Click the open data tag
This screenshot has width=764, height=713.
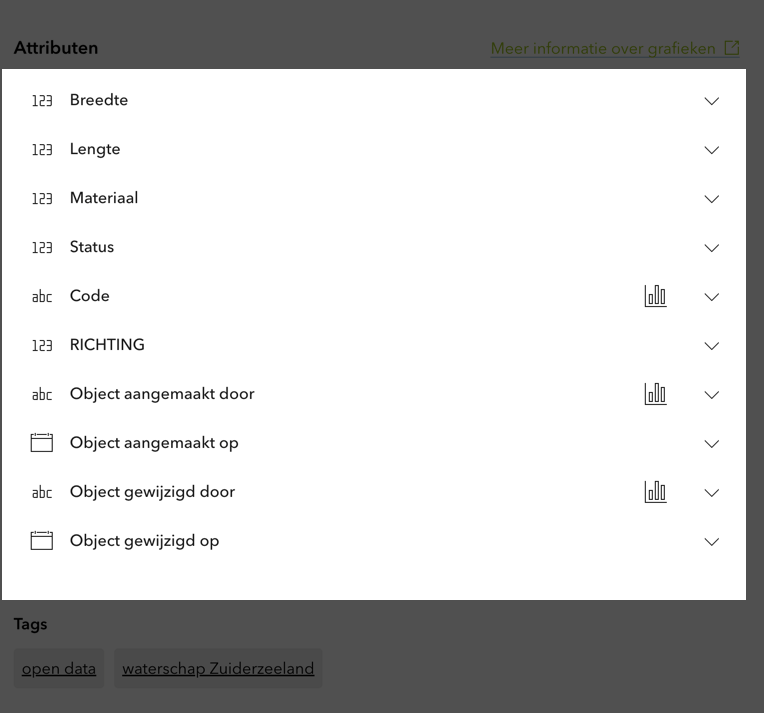point(59,668)
